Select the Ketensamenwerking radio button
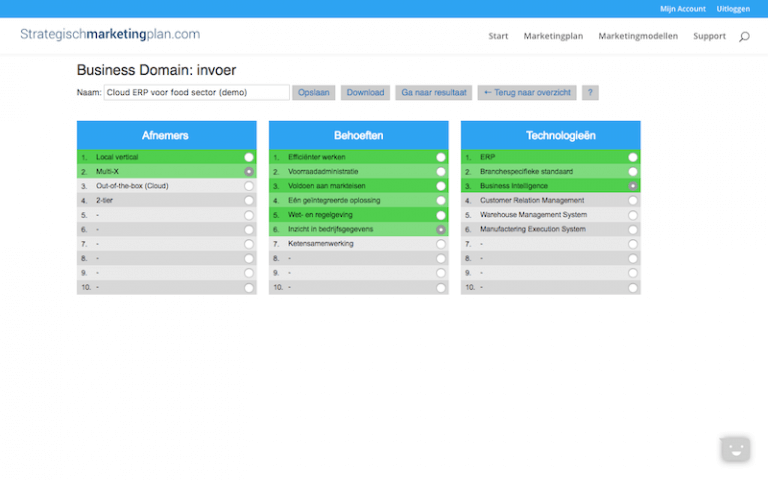The width and height of the screenshot is (768, 480). (441, 244)
